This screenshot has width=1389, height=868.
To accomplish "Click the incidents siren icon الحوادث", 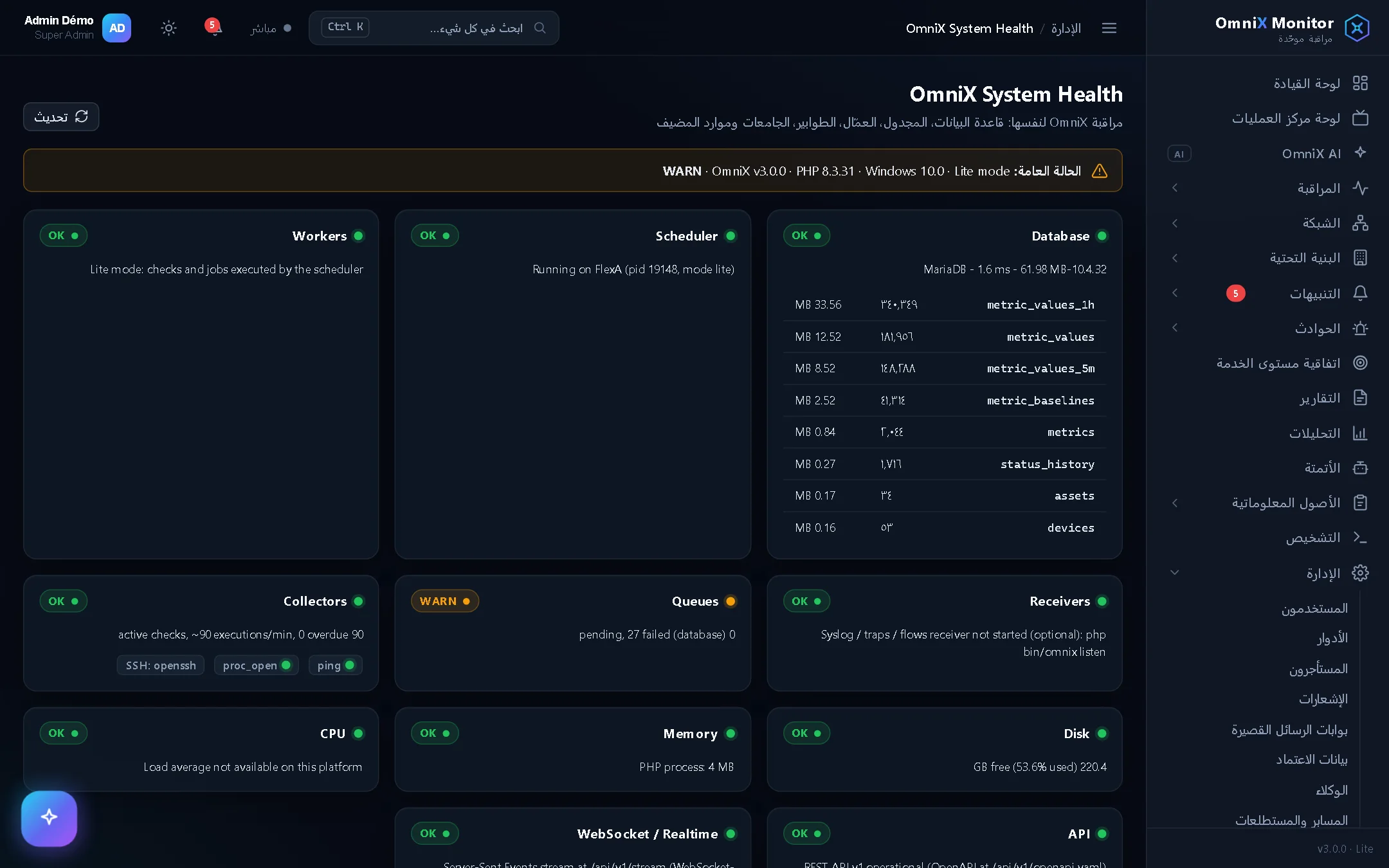I will point(1360,328).
